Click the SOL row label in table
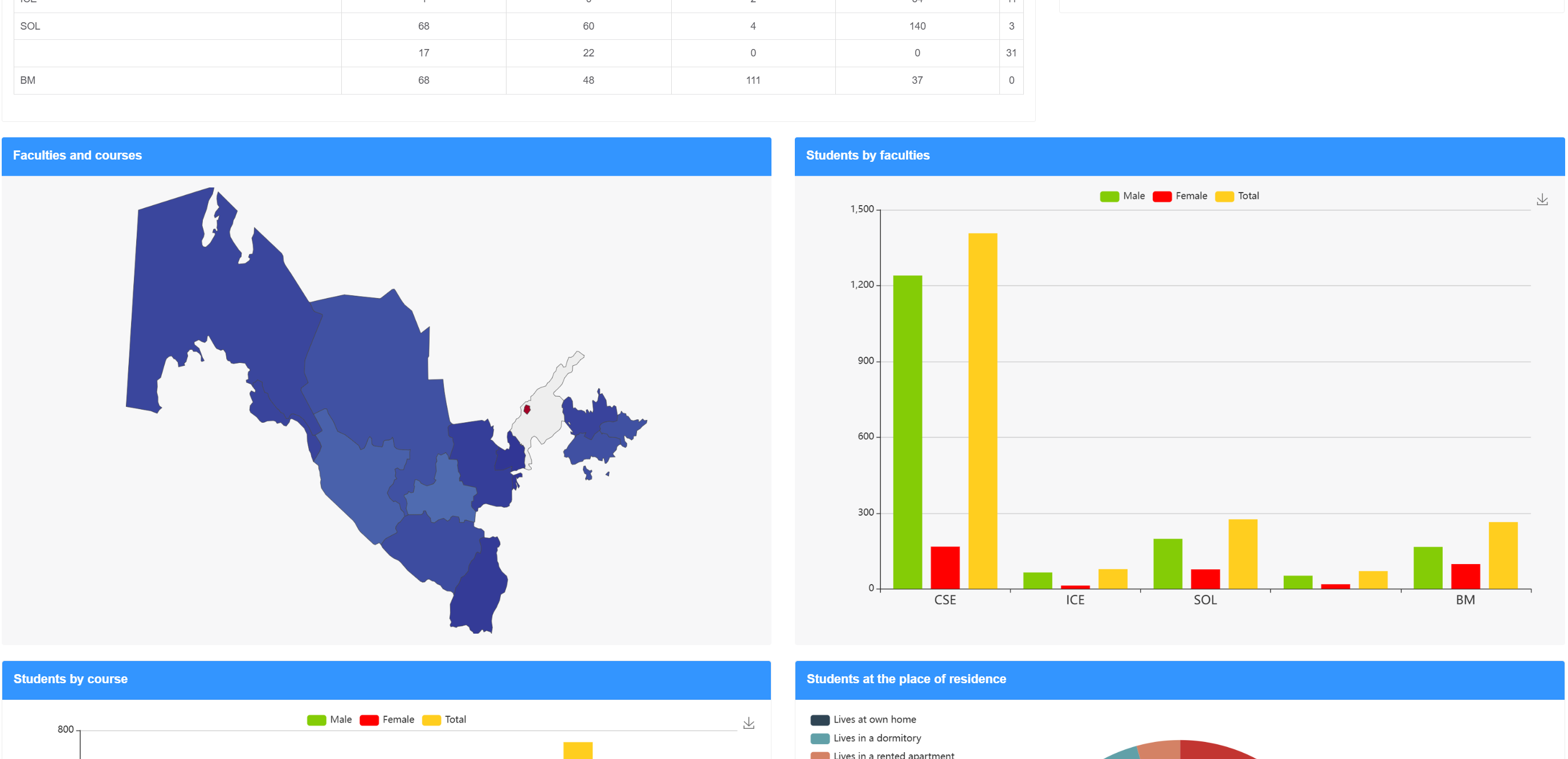Viewport: 1568px width, 759px height. pos(30,26)
